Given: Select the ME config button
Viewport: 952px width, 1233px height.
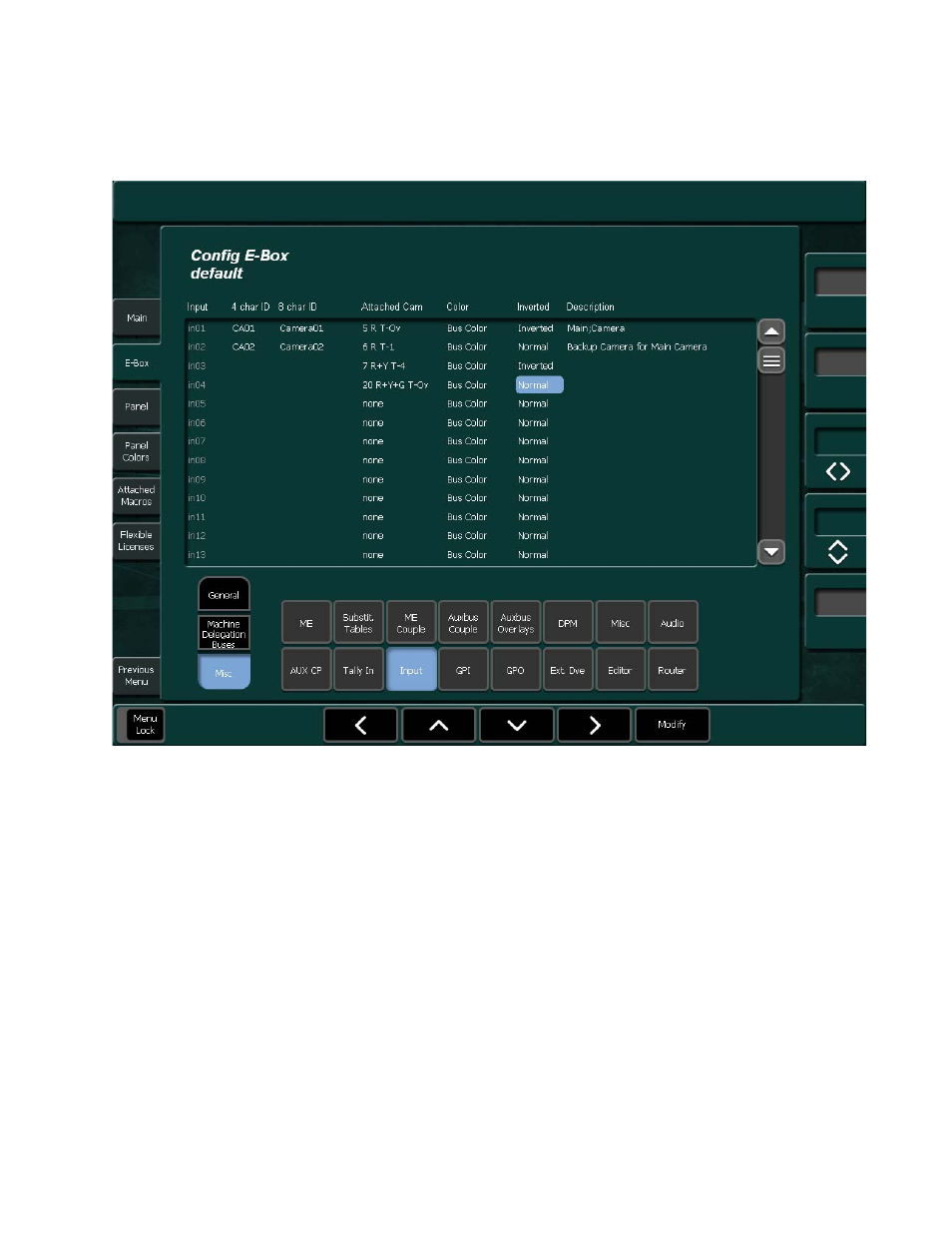Looking at the screenshot, I should click(306, 623).
